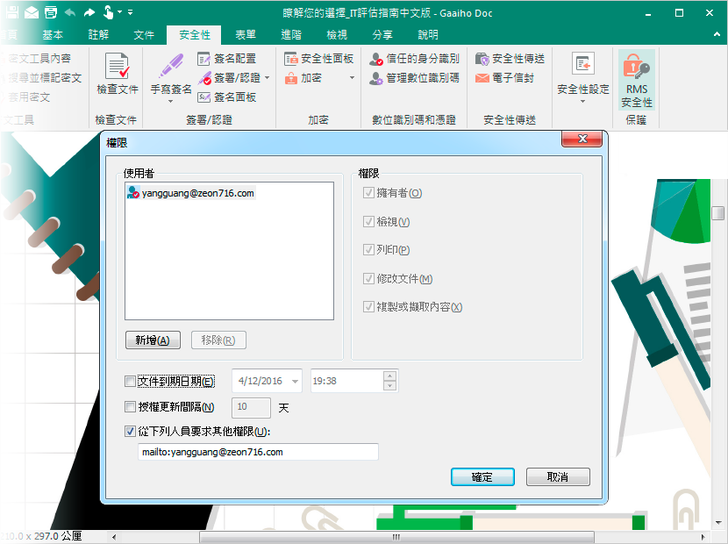Screen dimensions: 728x544
Task: Click the 授權更新間隔 days field
Action: 251,407
